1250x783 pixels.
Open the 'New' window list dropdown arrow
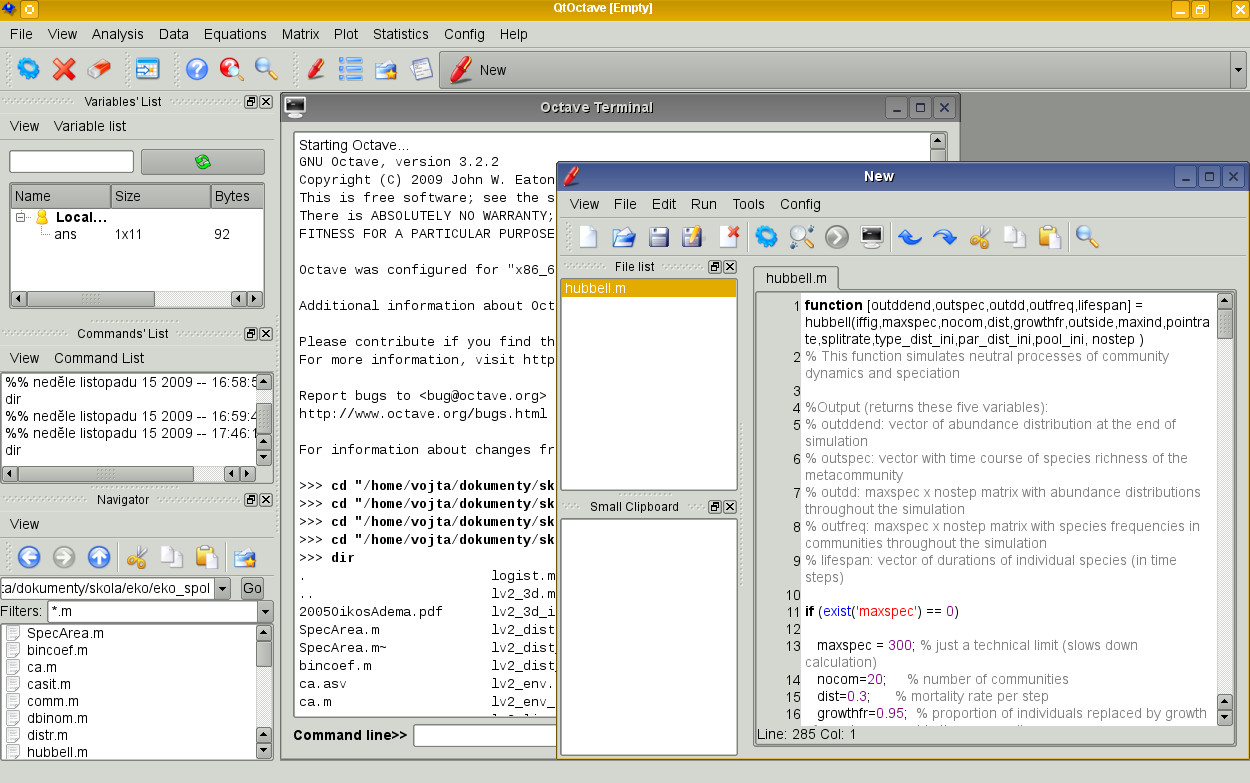1237,70
